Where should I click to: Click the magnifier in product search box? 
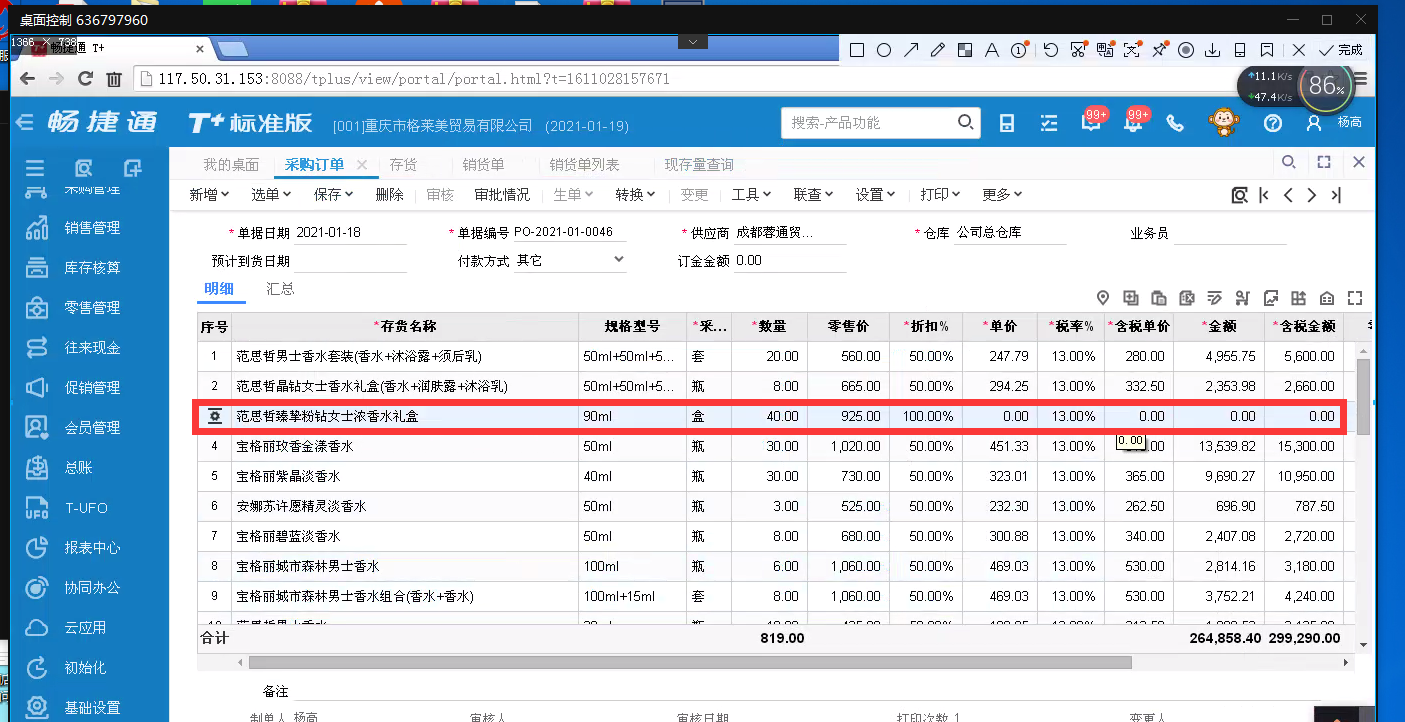(x=965, y=122)
